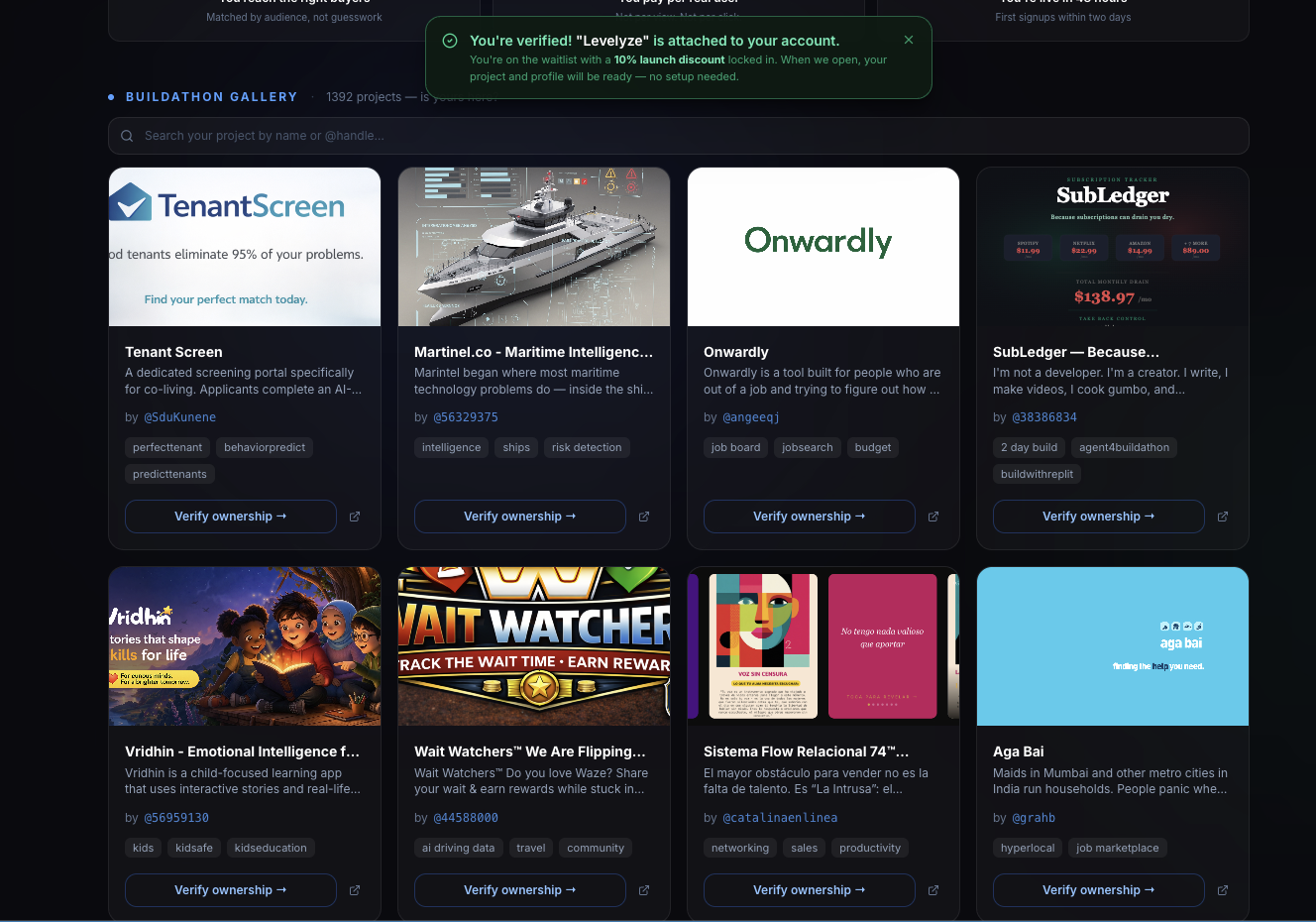Screen dimensions: 1316x922
Task: Select the agent4buildathon tag
Action: [1124, 447]
